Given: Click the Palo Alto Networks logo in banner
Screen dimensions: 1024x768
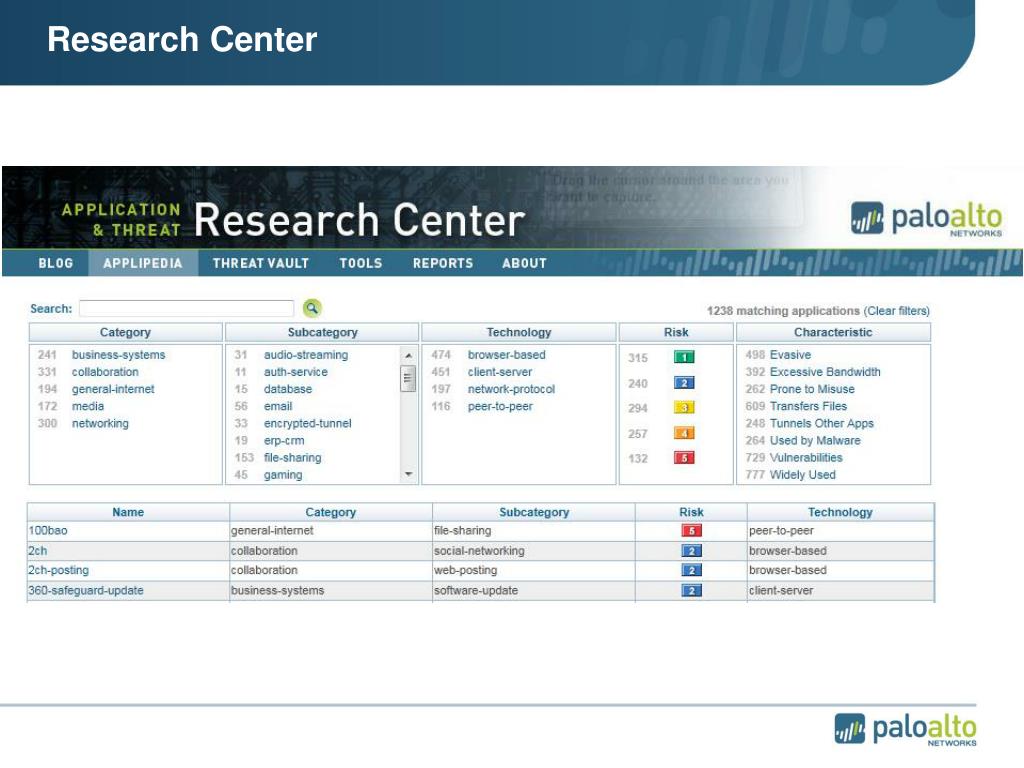Looking at the screenshot, I should (x=926, y=218).
